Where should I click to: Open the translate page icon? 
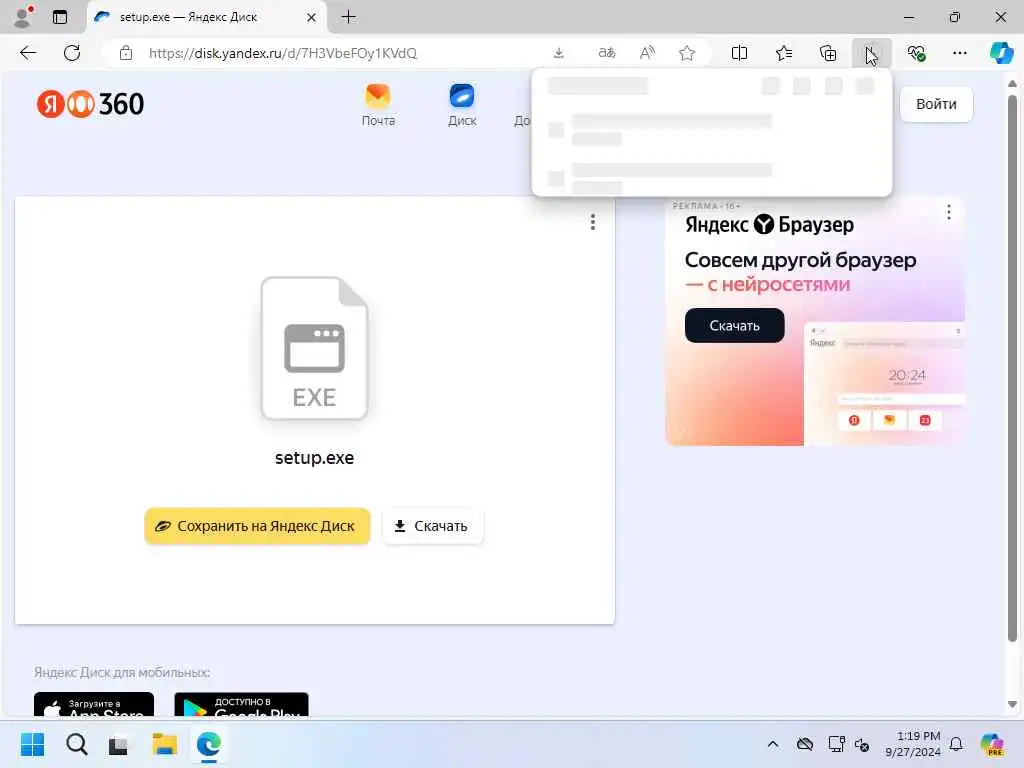tap(607, 53)
